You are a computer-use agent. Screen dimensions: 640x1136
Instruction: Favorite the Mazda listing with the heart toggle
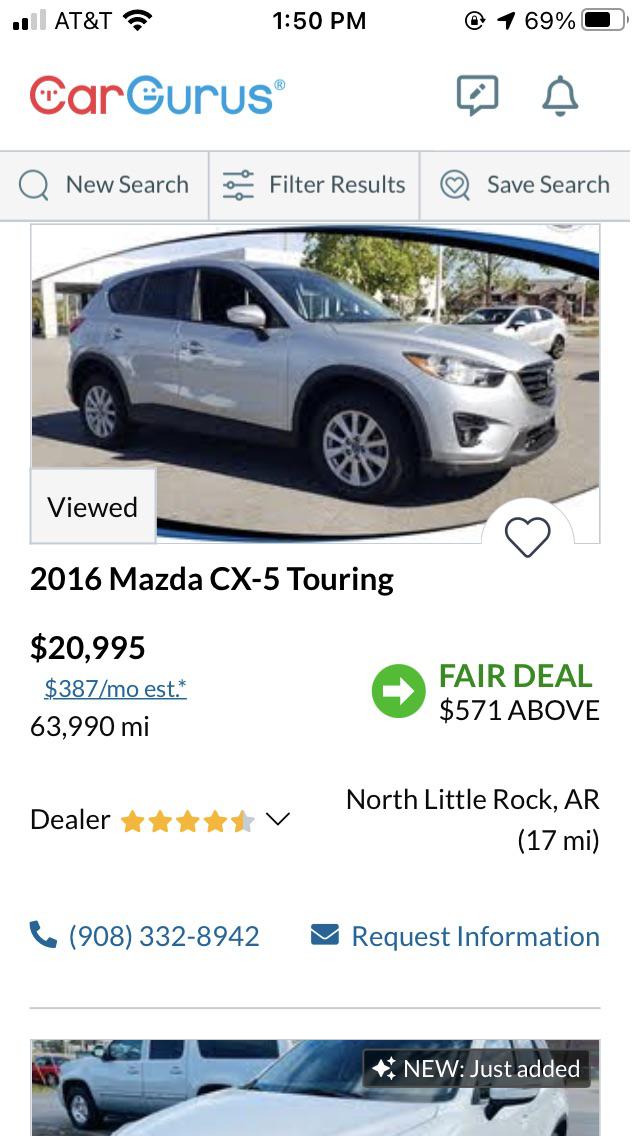(x=528, y=536)
